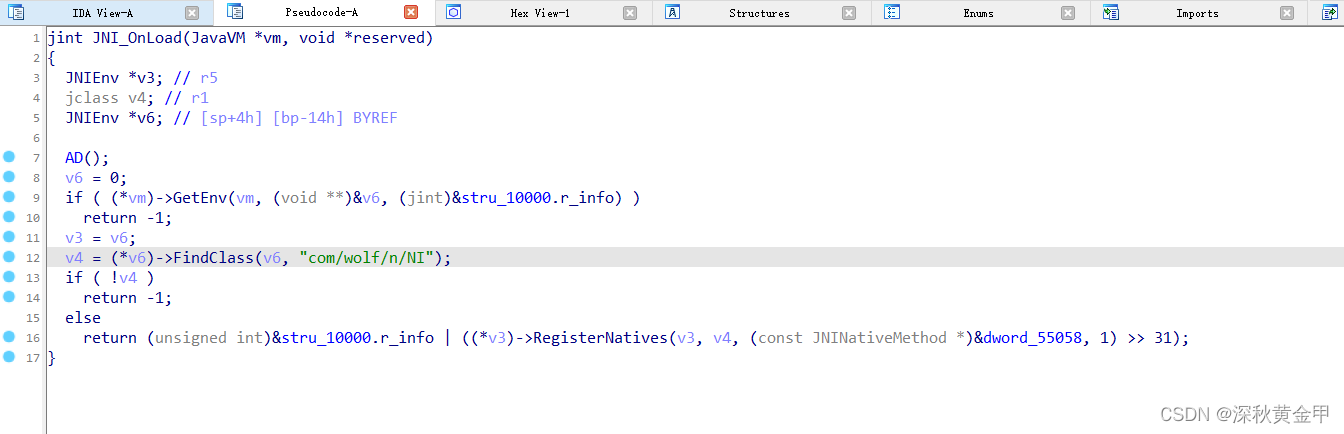Select the Pseudocode-A tab
Image resolution: width=1344 pixels, height=434 pixels.
pos(321,13)
